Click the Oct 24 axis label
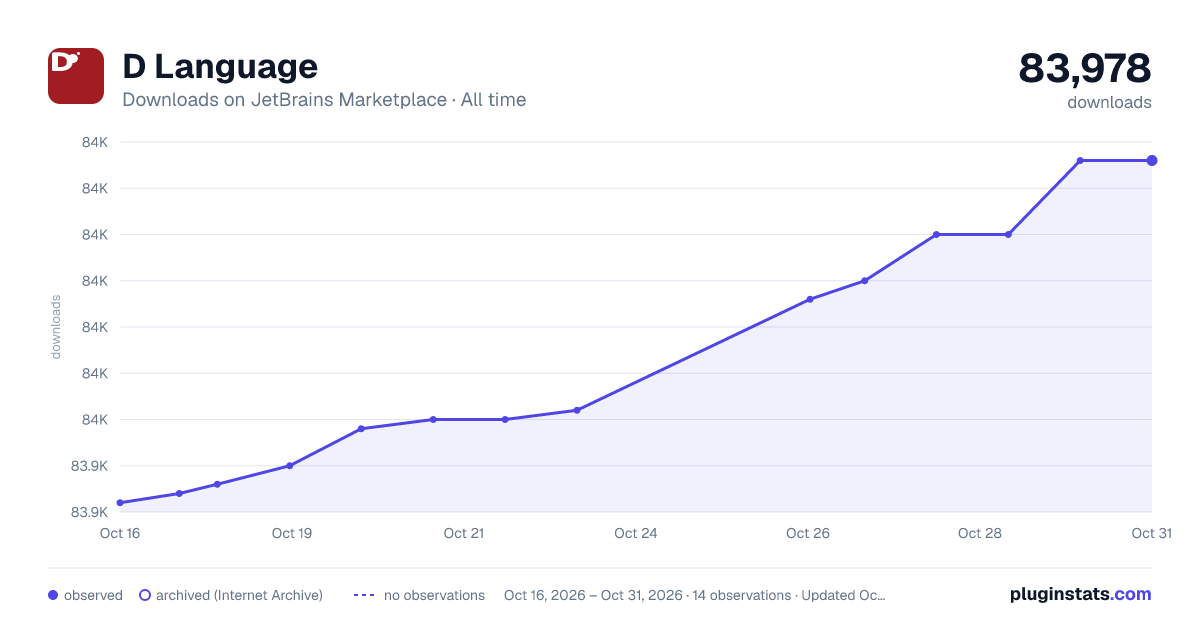 point(636,533)
